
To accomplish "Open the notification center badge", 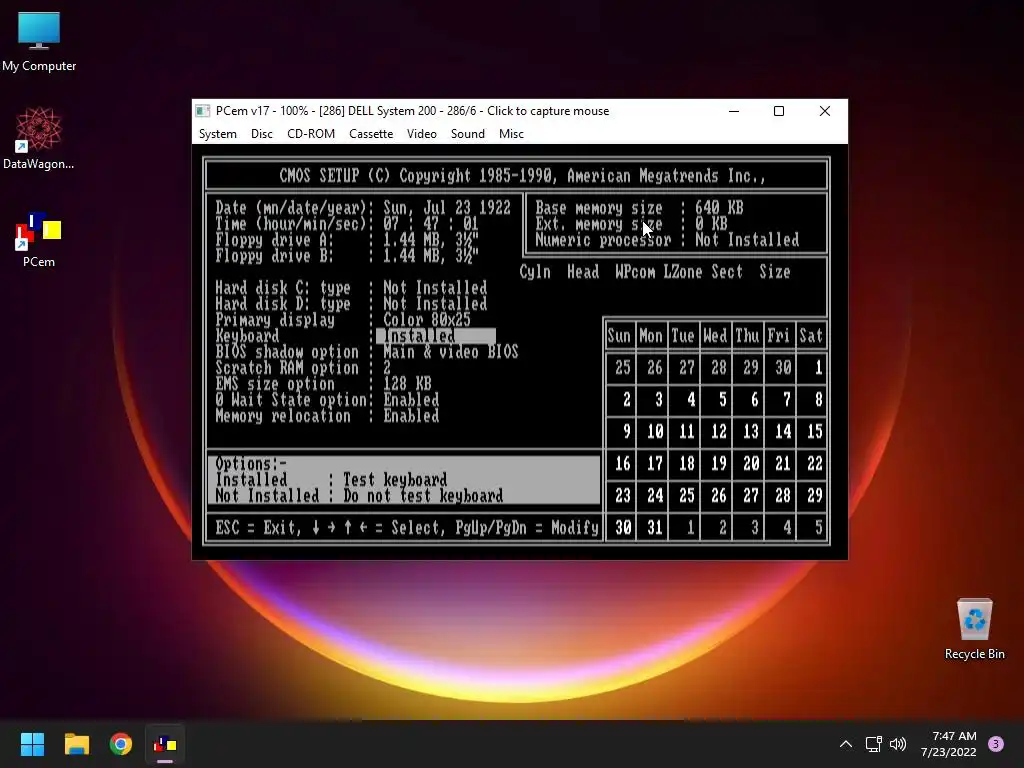I will click(996, 744).
